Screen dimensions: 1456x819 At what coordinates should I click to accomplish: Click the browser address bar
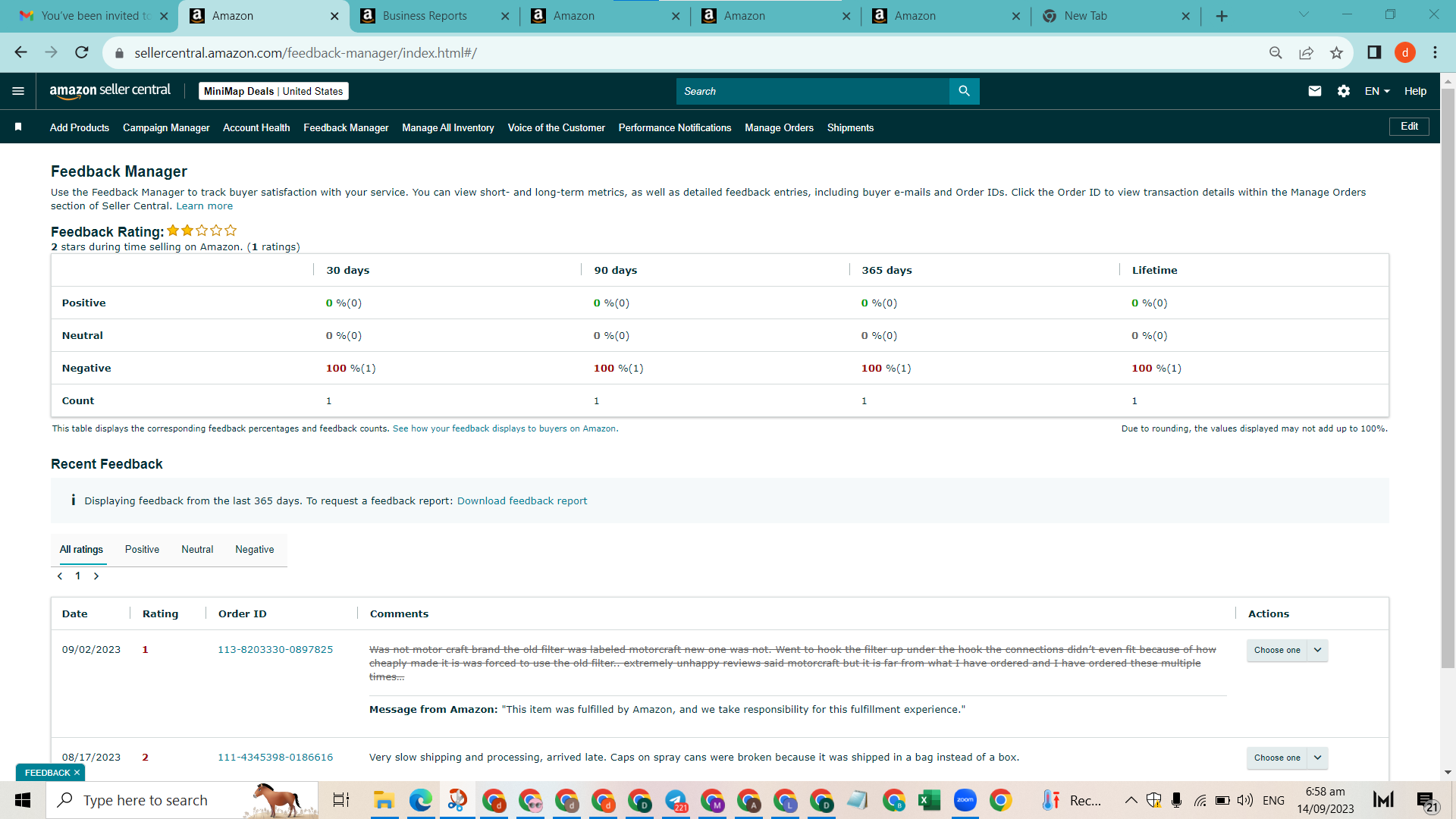tap(682, 52)
